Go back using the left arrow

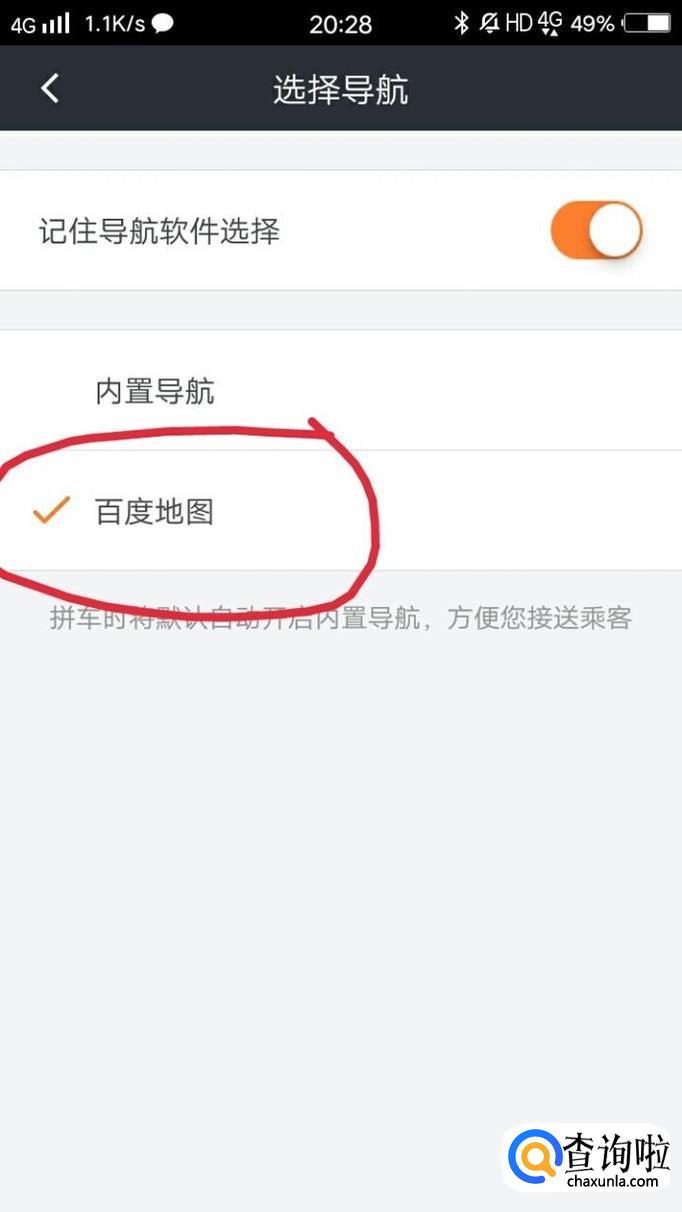pos(50,88)
